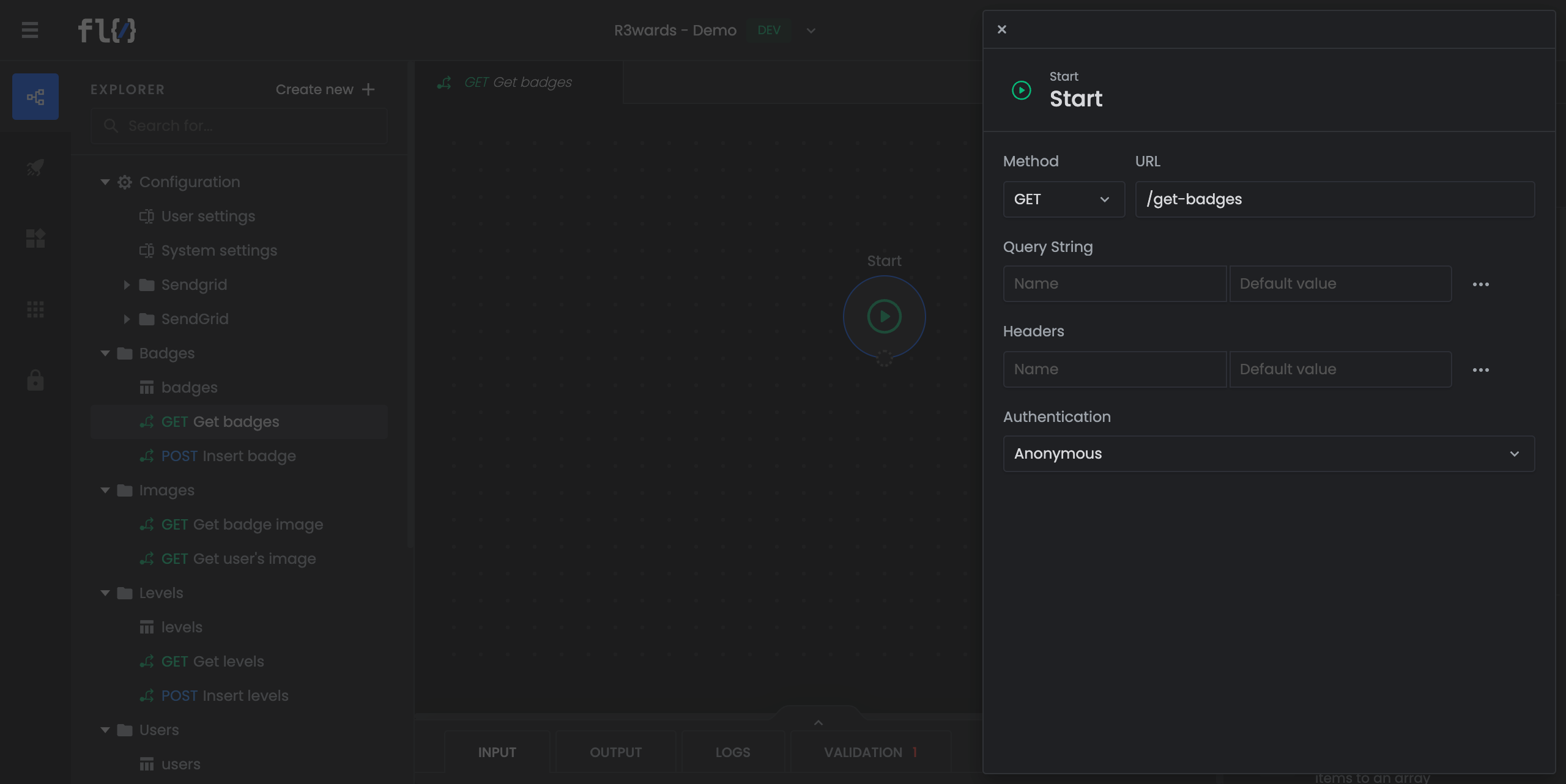Switch to the LOGS tab
Image resolution: width=1566 pixels, height=784 pixels.
pyautogui.click(x=733, y=752)
